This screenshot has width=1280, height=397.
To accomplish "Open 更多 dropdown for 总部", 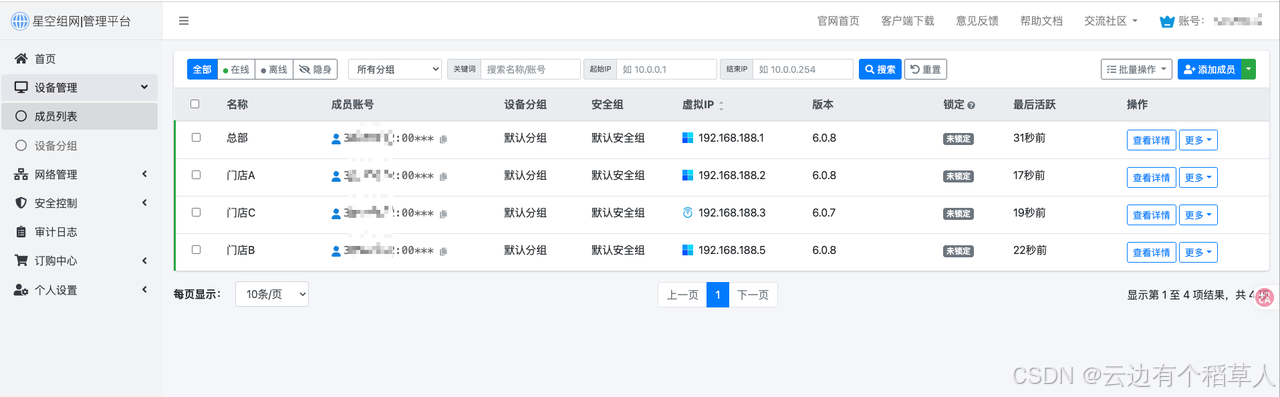I will pyautogui.click(x=1198, y=140).
